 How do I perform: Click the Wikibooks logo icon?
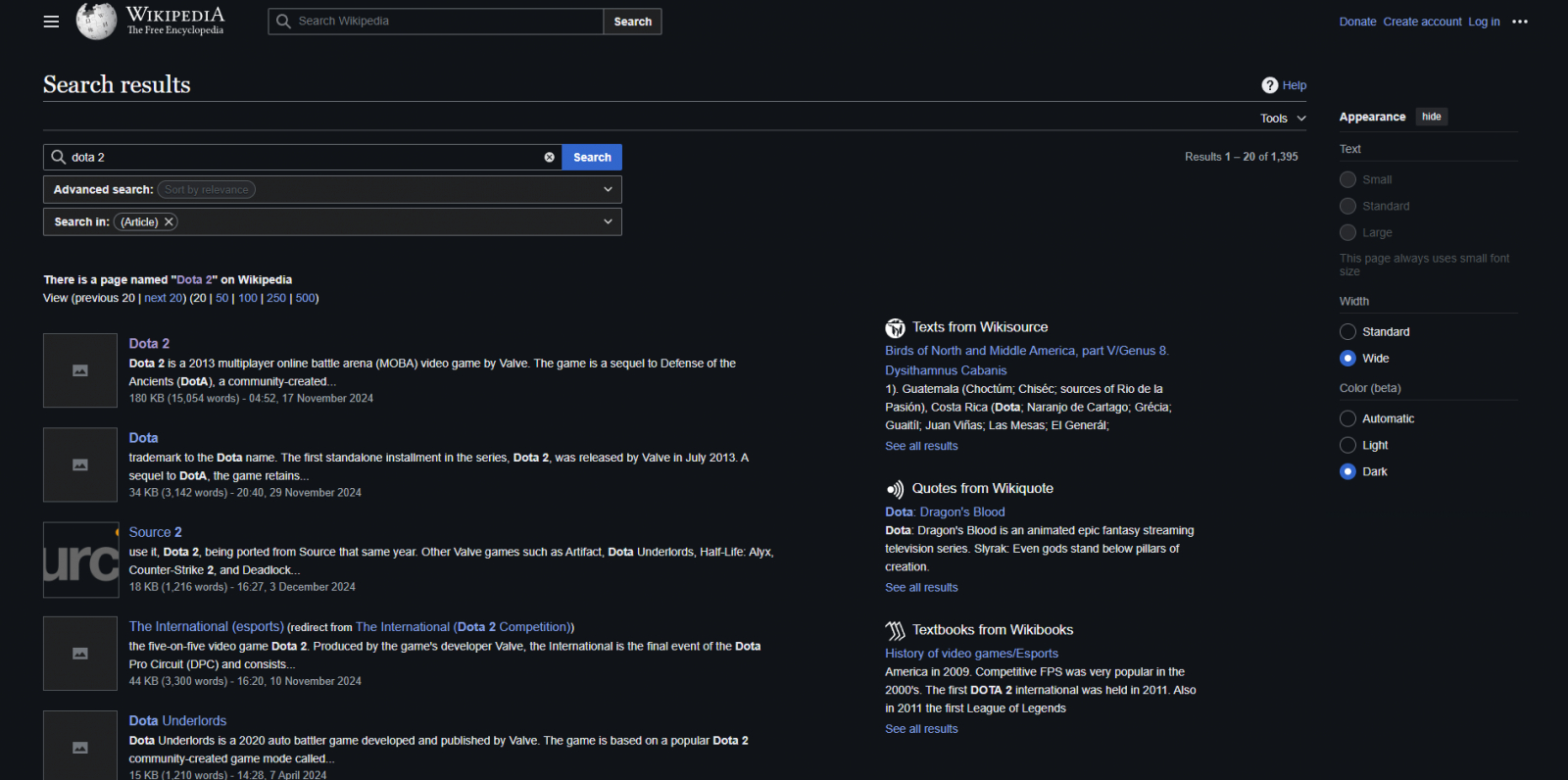click(895, 630)
